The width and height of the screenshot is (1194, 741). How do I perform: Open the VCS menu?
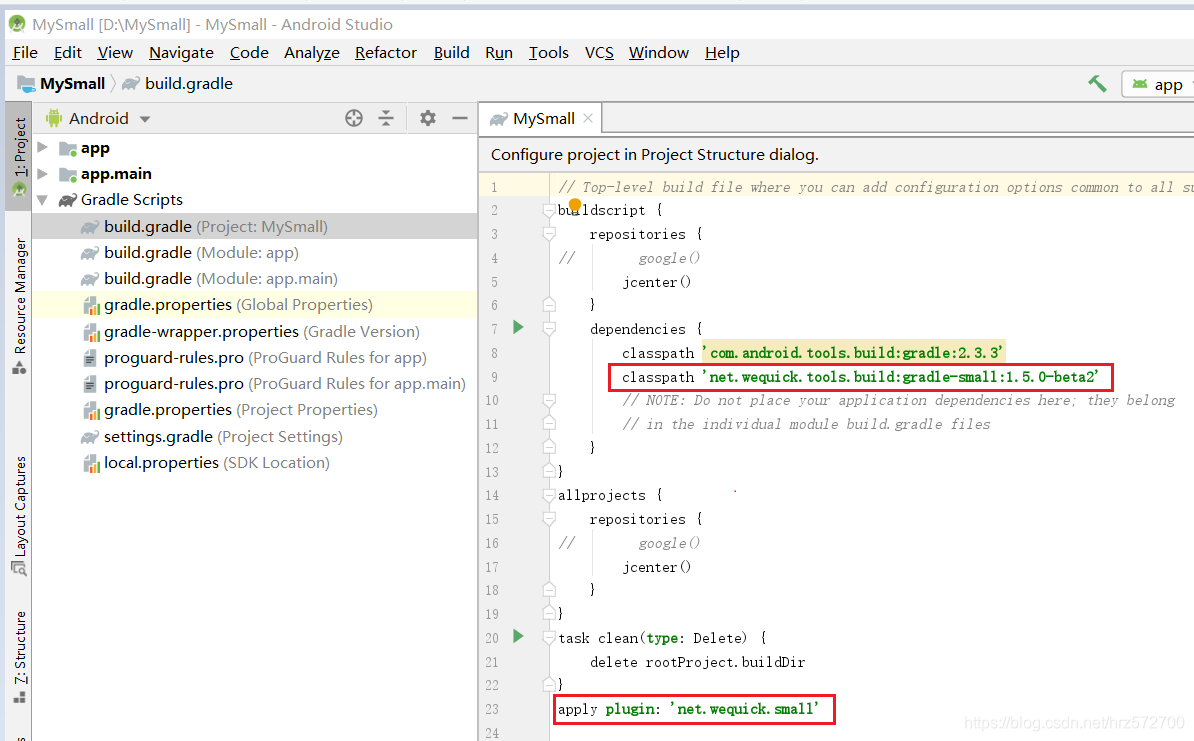tap(599, 53)
